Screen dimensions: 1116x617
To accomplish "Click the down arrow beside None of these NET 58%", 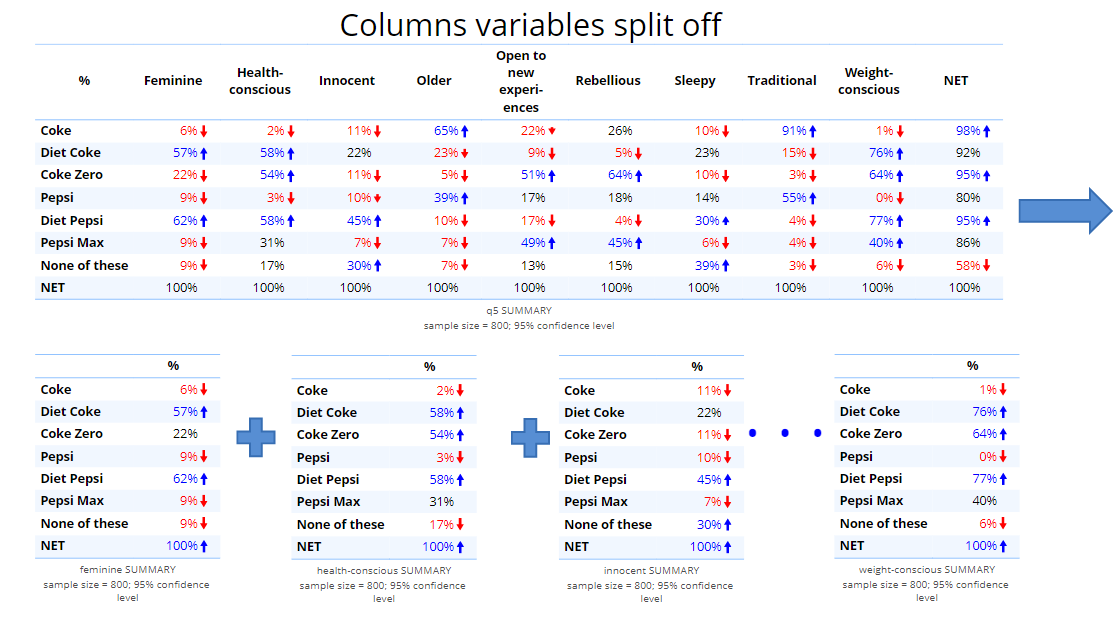I will pos(989,265).
